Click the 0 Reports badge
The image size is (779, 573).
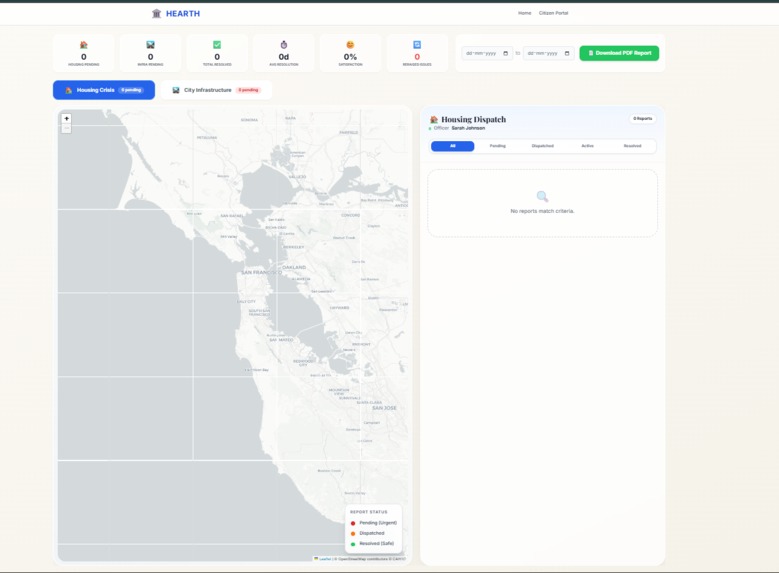[x=642, y=119]
